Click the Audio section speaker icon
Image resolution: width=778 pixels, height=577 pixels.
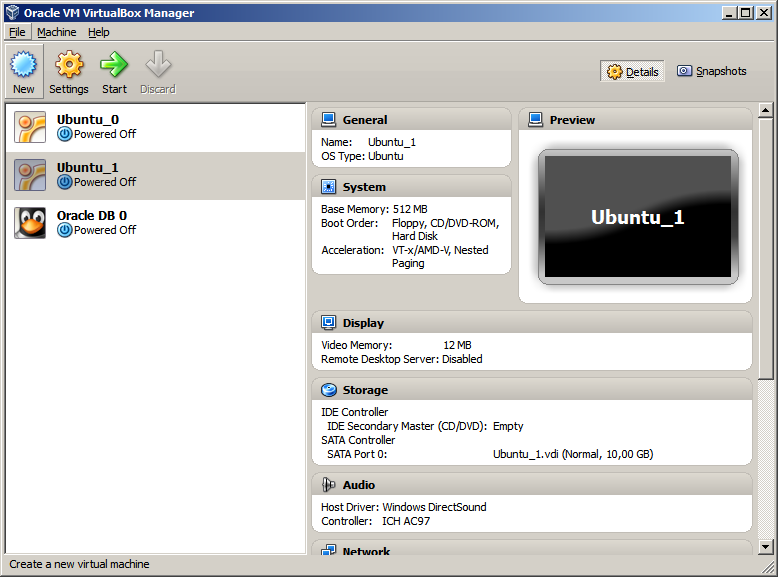[328, 485]
